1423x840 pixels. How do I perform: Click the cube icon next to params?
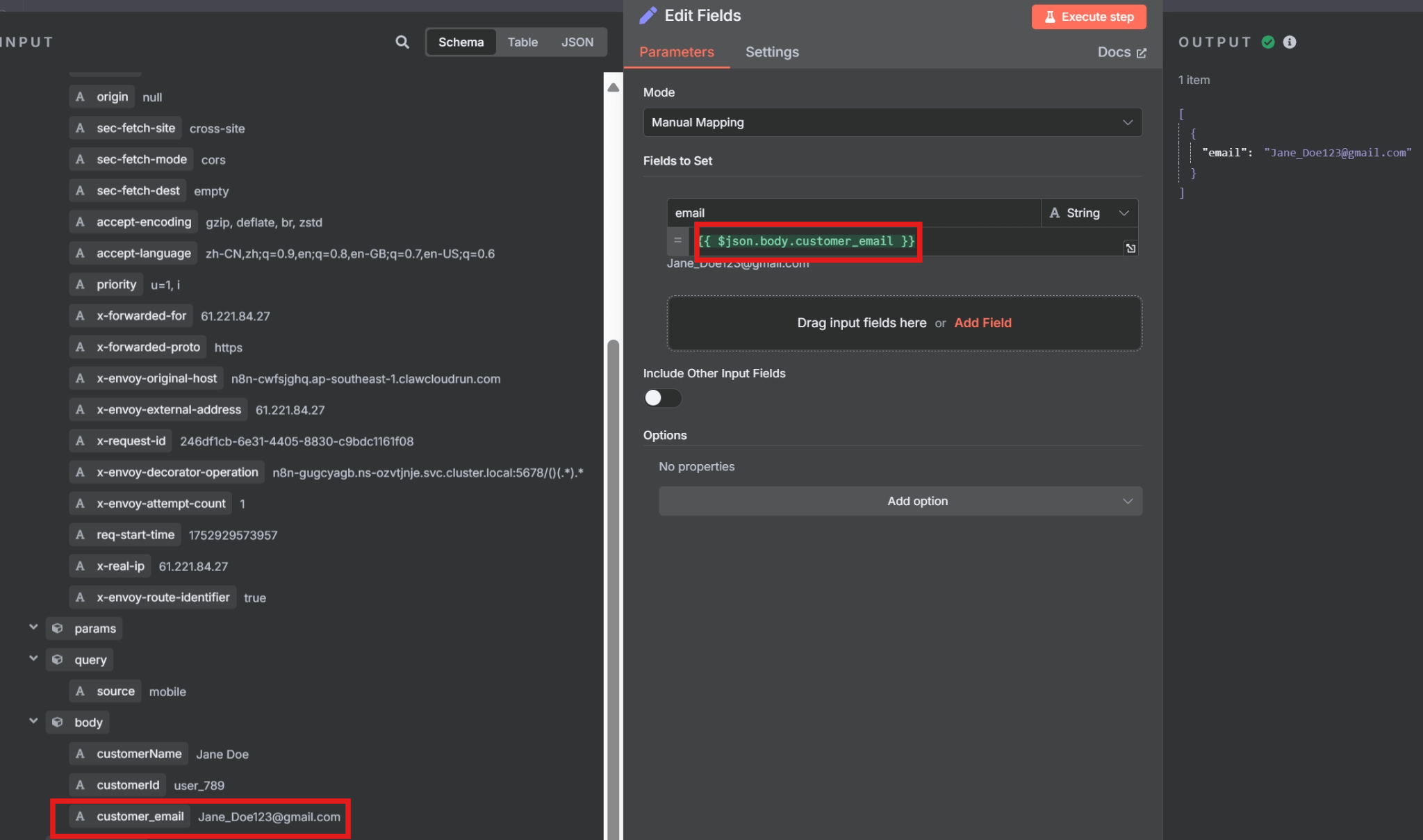point(58,629)
